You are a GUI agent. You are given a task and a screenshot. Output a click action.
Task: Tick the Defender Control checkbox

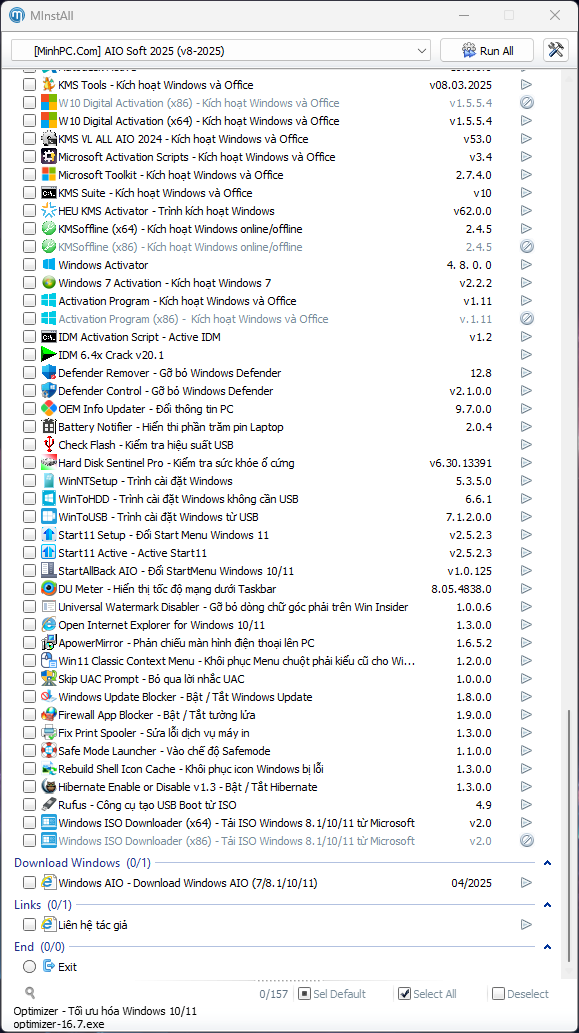pyautogui.click(x=30, y=391)
